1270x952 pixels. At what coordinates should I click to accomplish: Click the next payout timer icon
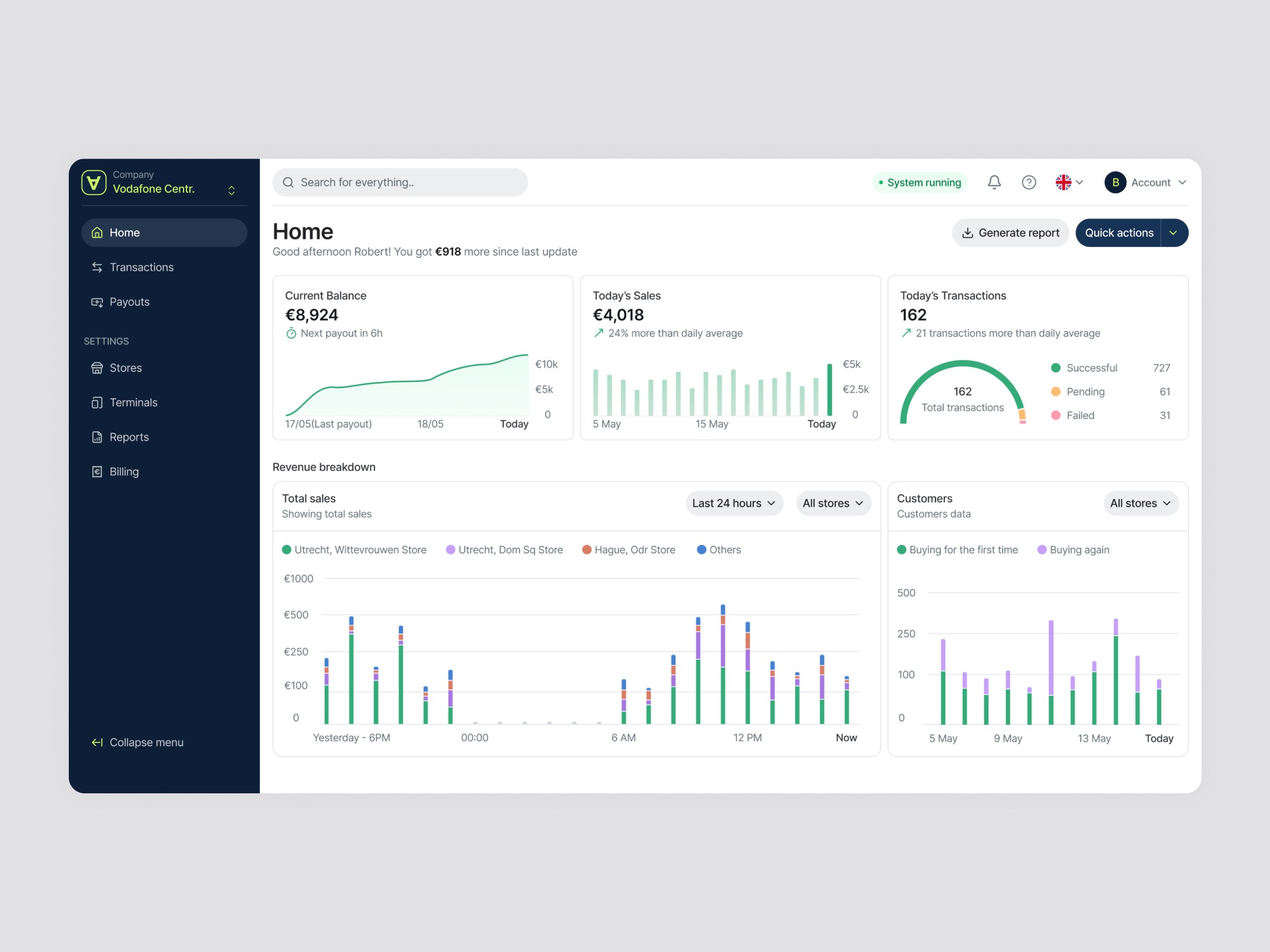[291, 333]
